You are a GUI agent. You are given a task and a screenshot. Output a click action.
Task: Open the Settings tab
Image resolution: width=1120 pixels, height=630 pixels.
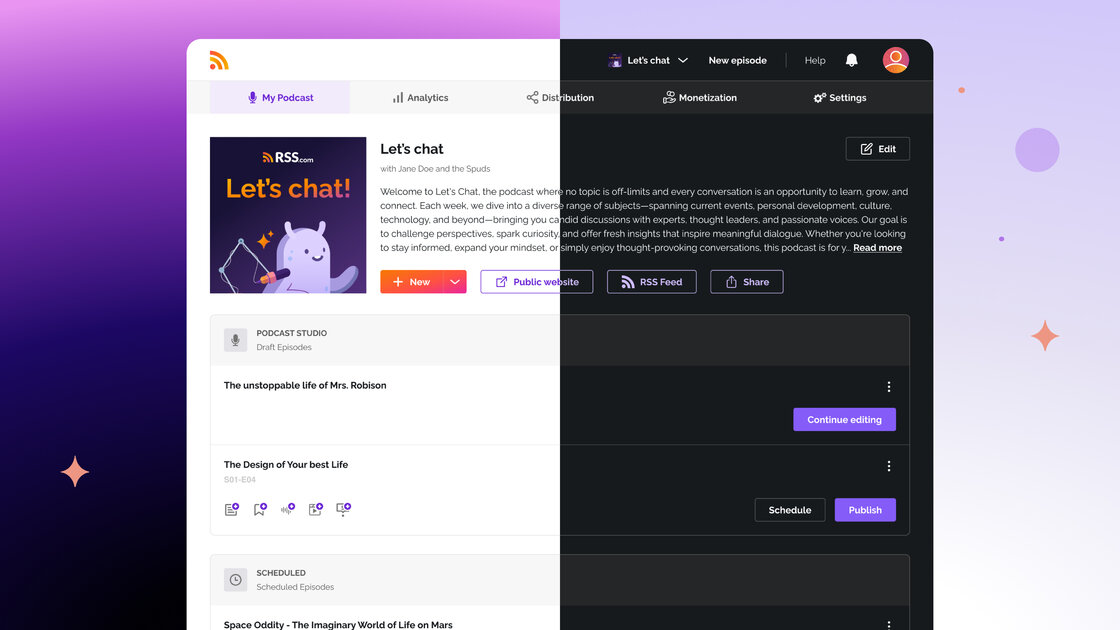839,98
